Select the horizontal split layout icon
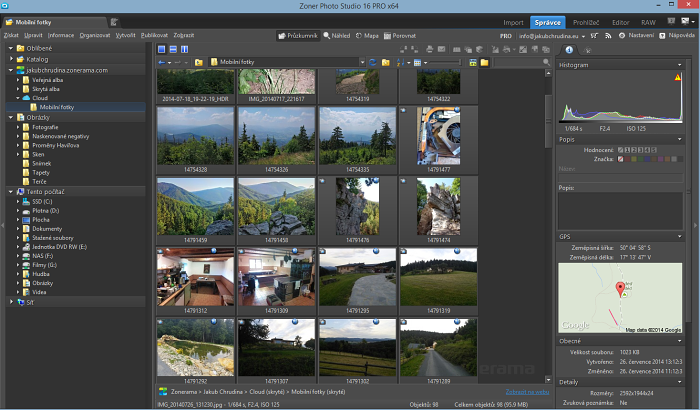 click(173, 49)
